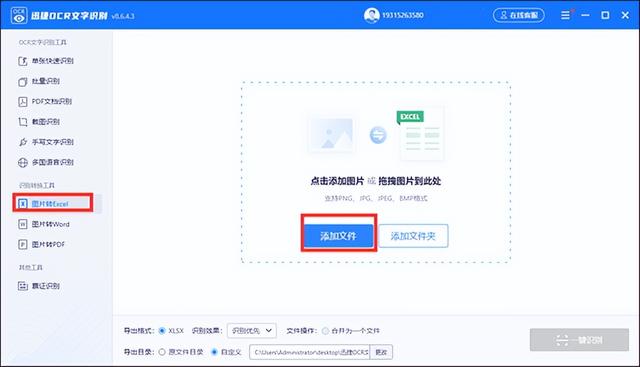Click the image to PDF icon
This screenshot has width=640, height=367.
click(x=23, y=245)
